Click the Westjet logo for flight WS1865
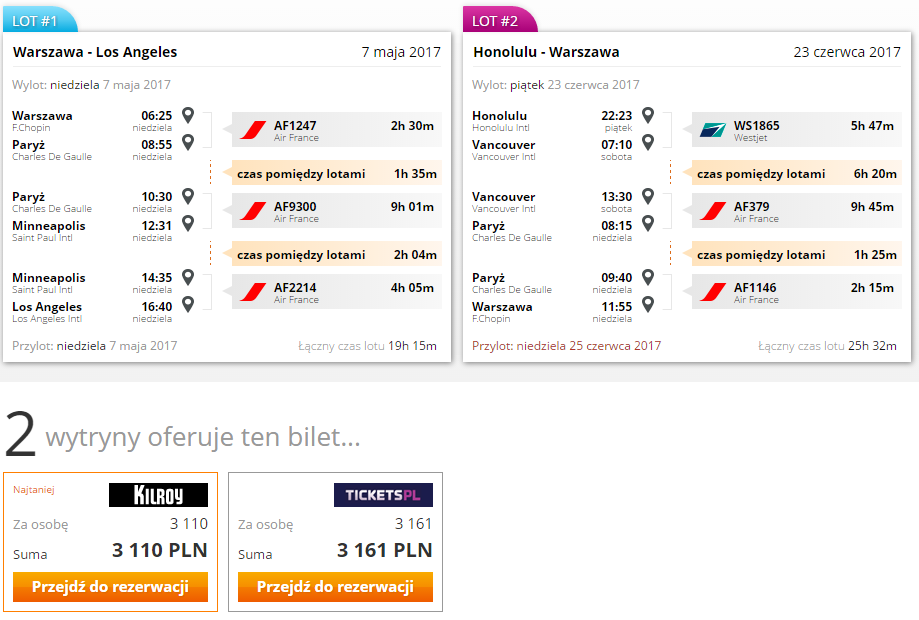The width and height of the screenshot is (919, 620). pos(713,130)
